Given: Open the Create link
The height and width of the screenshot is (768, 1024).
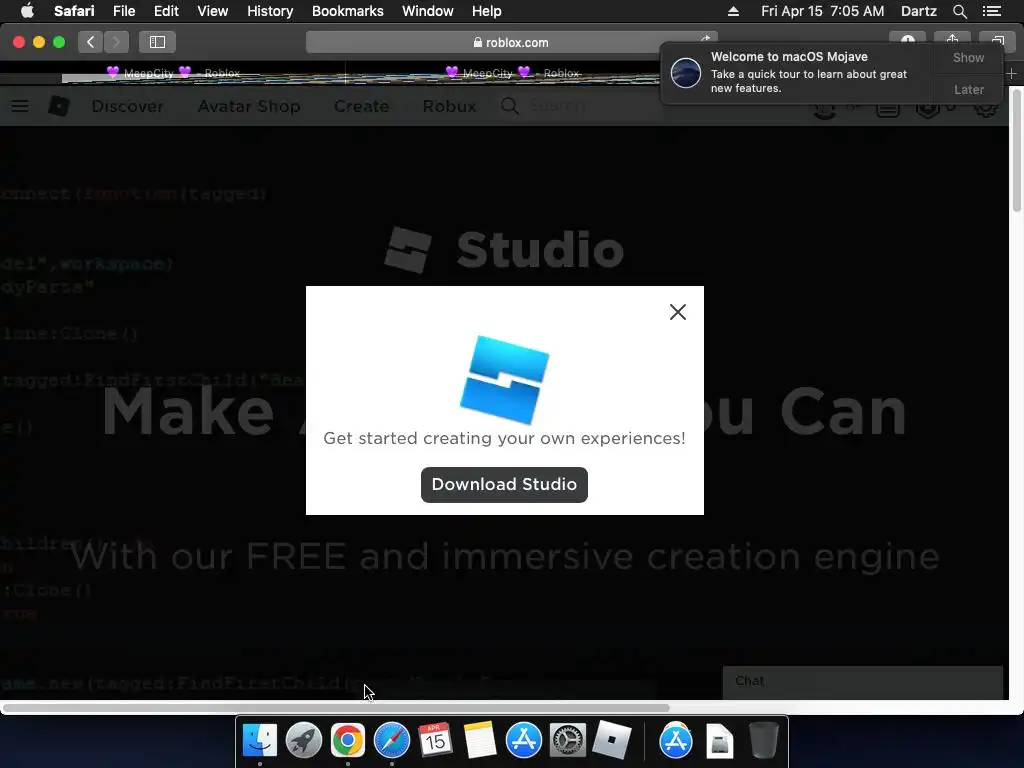Looking at the screenshot, I should (361, 106).
